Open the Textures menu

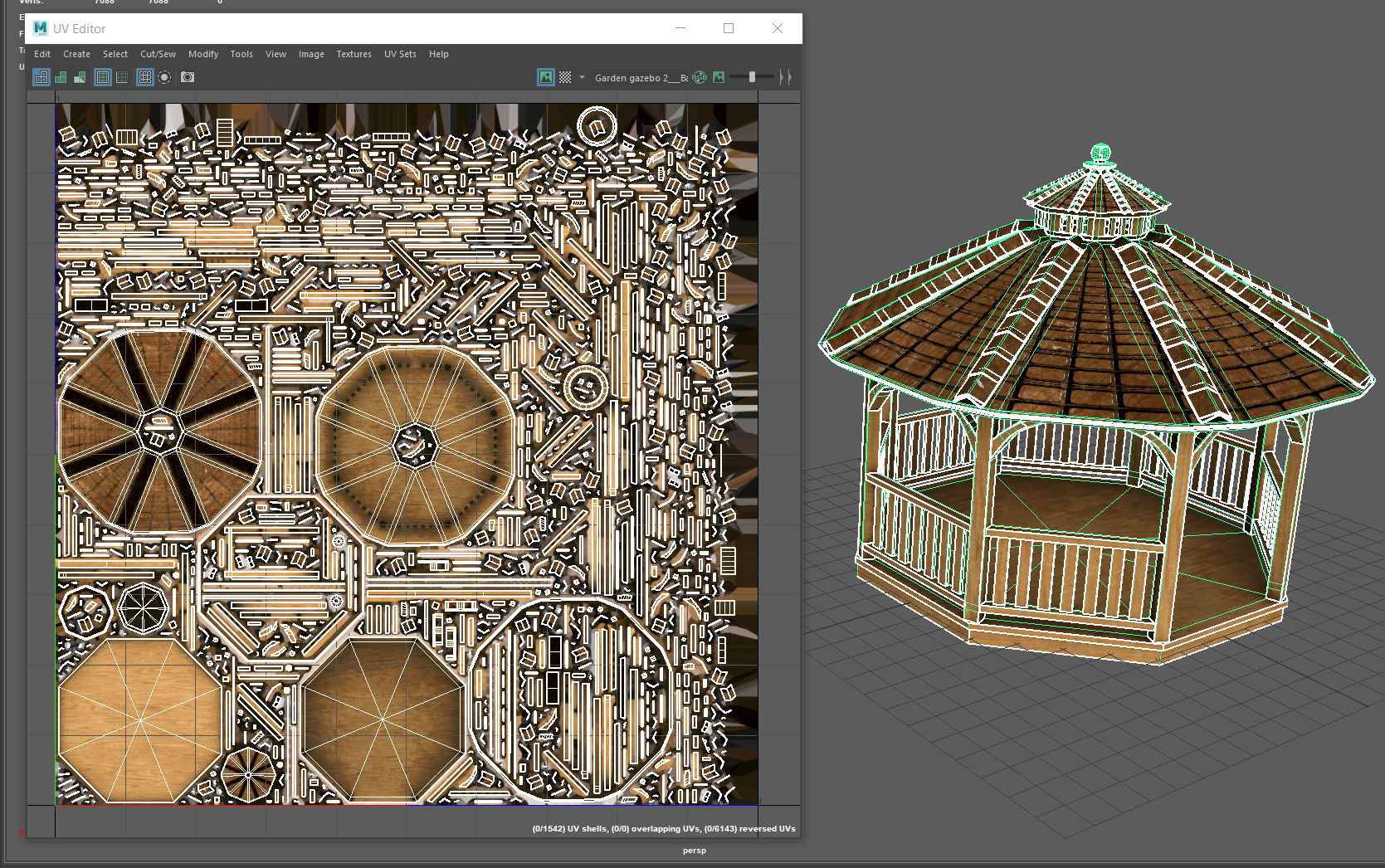(x=354, y=54)
